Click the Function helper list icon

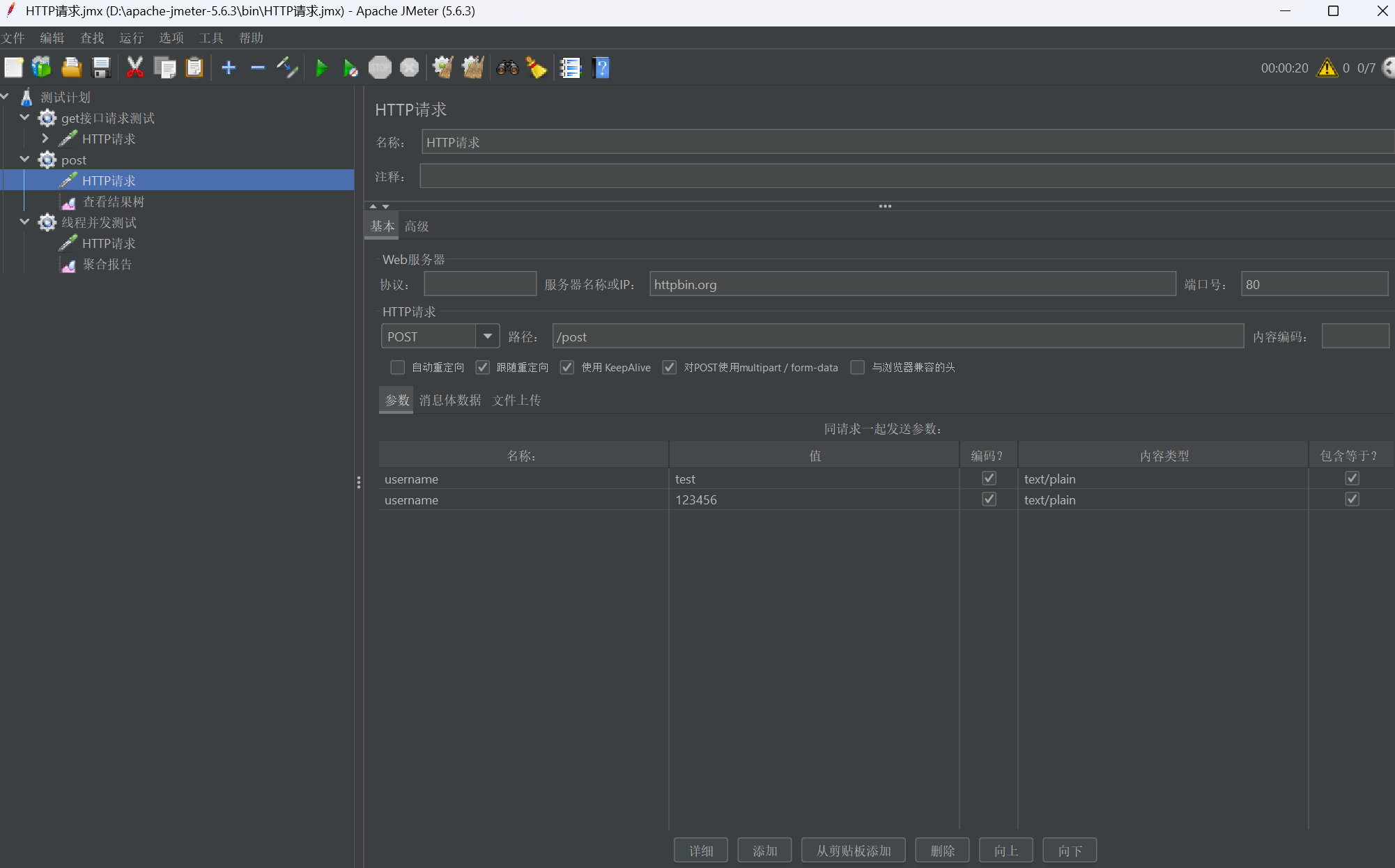[571, 68]
